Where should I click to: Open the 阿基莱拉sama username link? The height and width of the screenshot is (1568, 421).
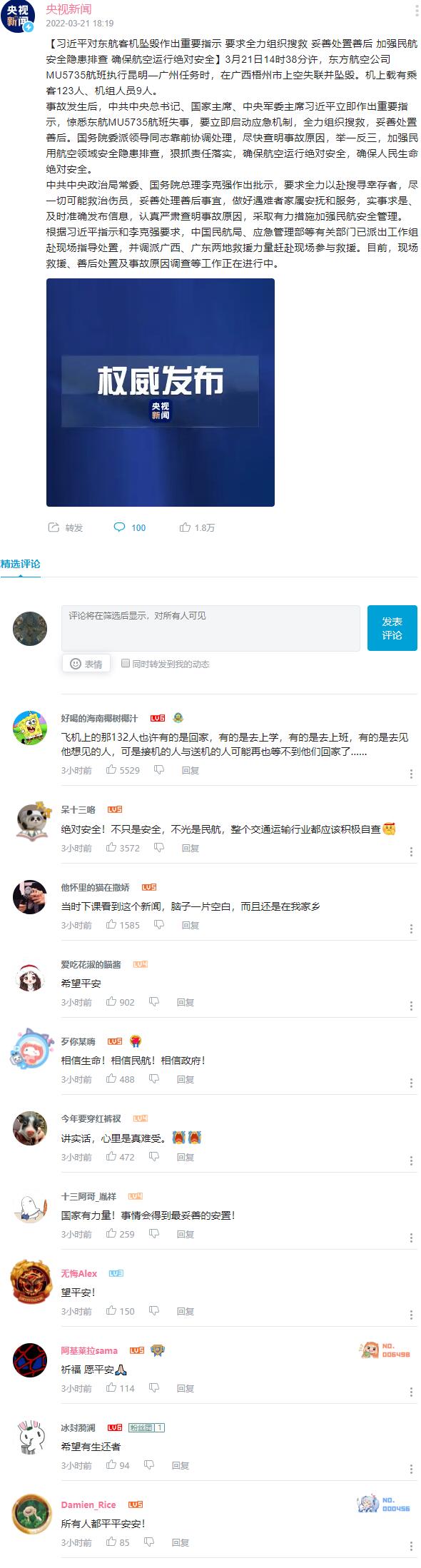[89, 1350]
